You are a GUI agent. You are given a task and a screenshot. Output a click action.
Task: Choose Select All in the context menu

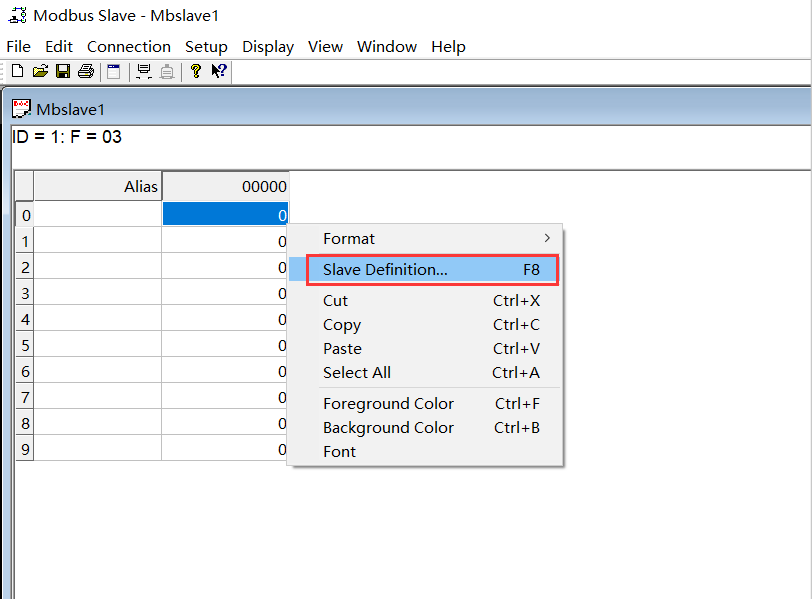point(357,373)
